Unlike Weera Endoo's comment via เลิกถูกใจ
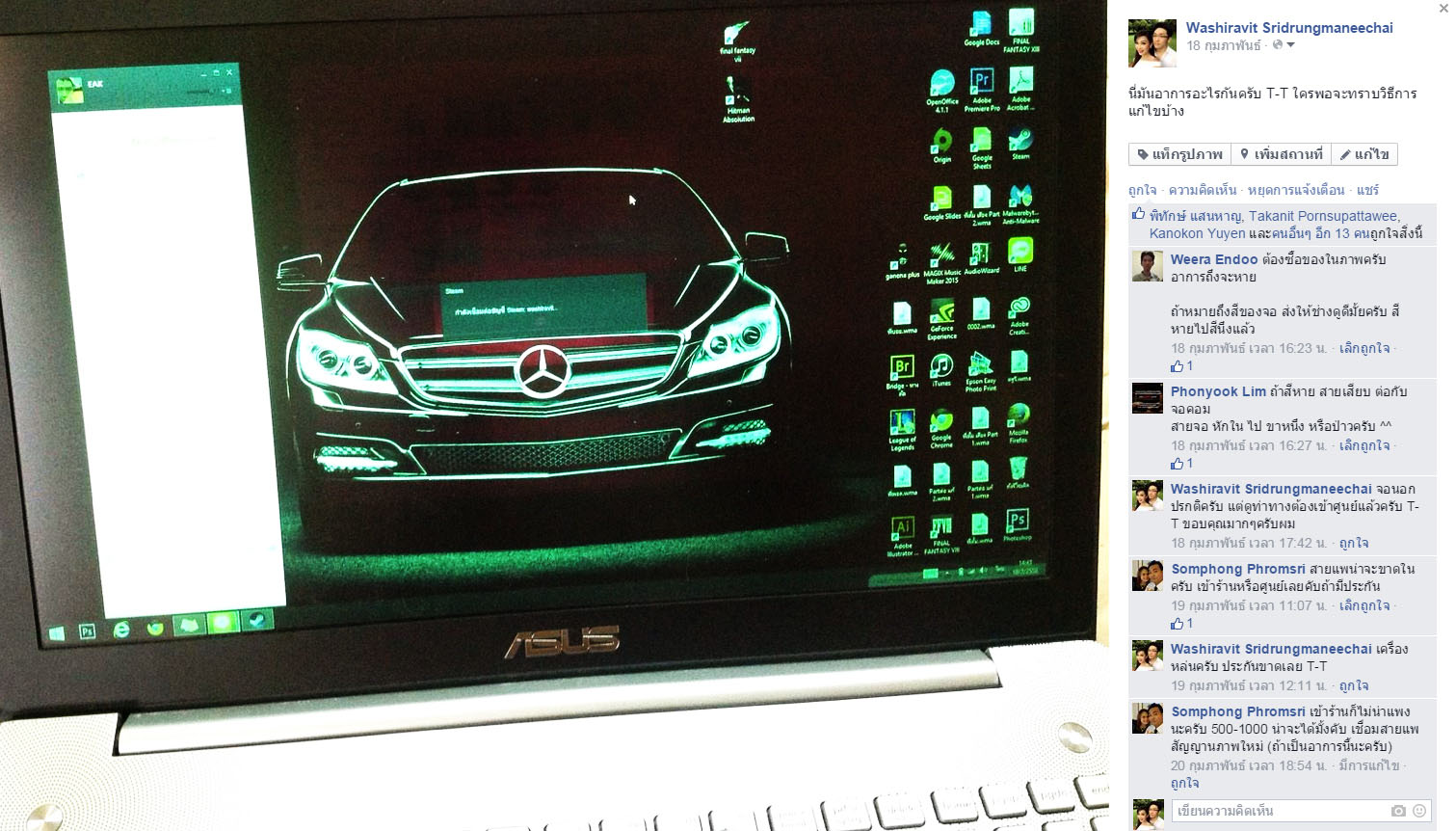 click(x=1364, y=348)
